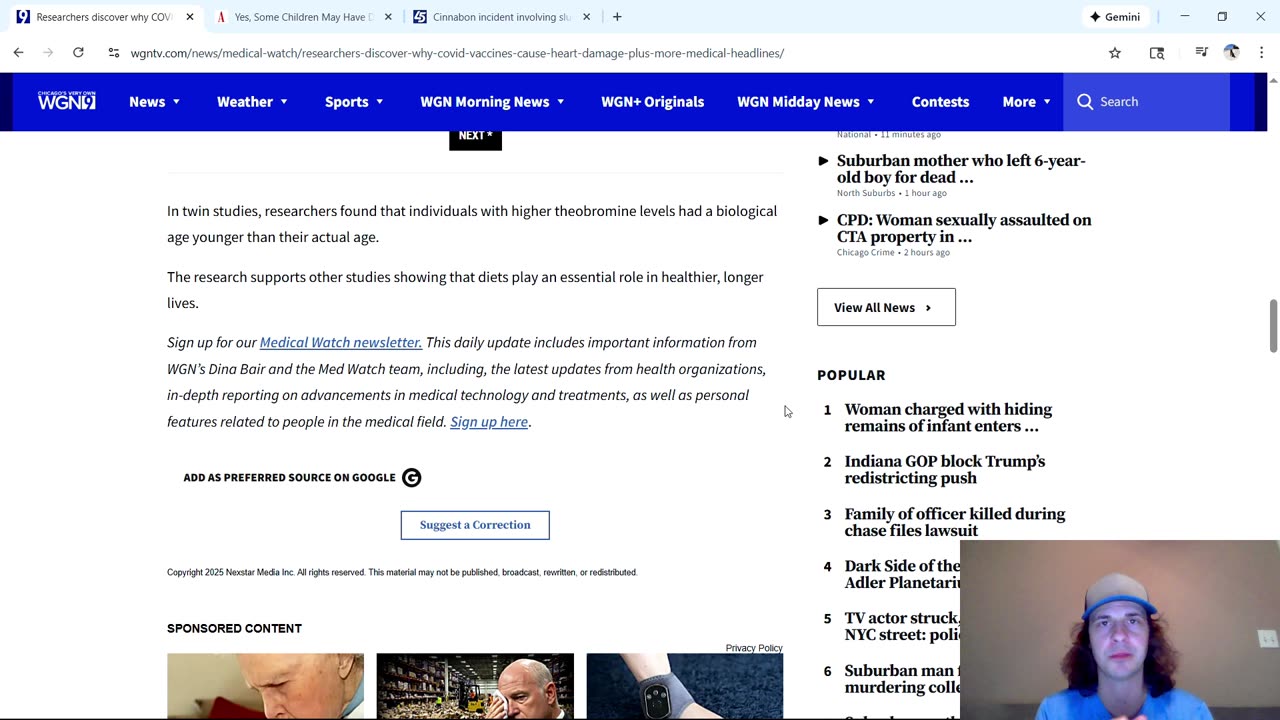The height and width of the screenshot is (720, 1280).
Task: Open Woman charged with hiding remains story
Action: [x=948, y=418]
